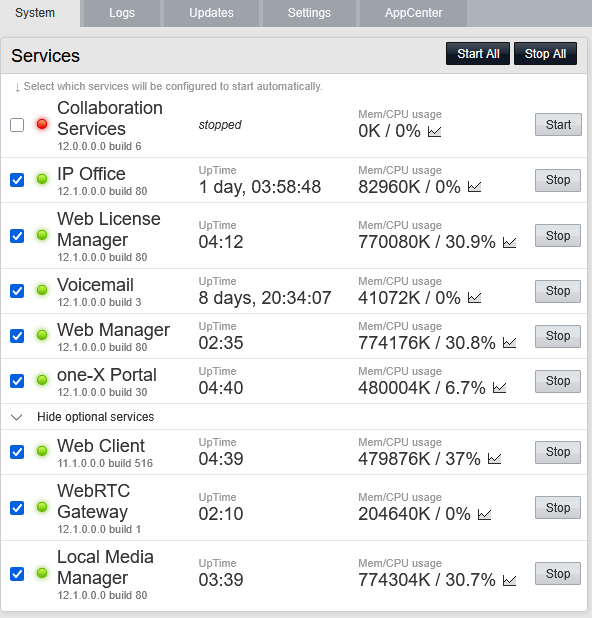Click the Voicemail service name

pyautogui.click(x=95, y=285)
